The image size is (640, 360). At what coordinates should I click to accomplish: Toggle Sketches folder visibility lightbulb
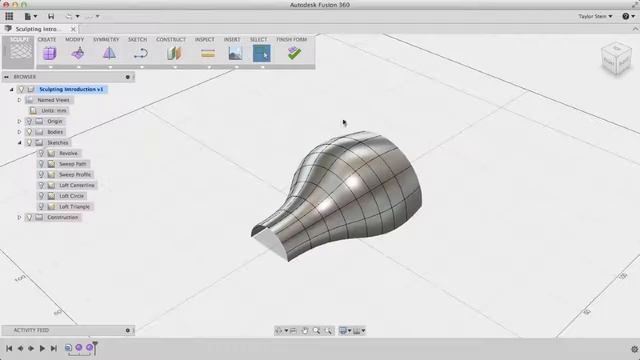point(29,142)
